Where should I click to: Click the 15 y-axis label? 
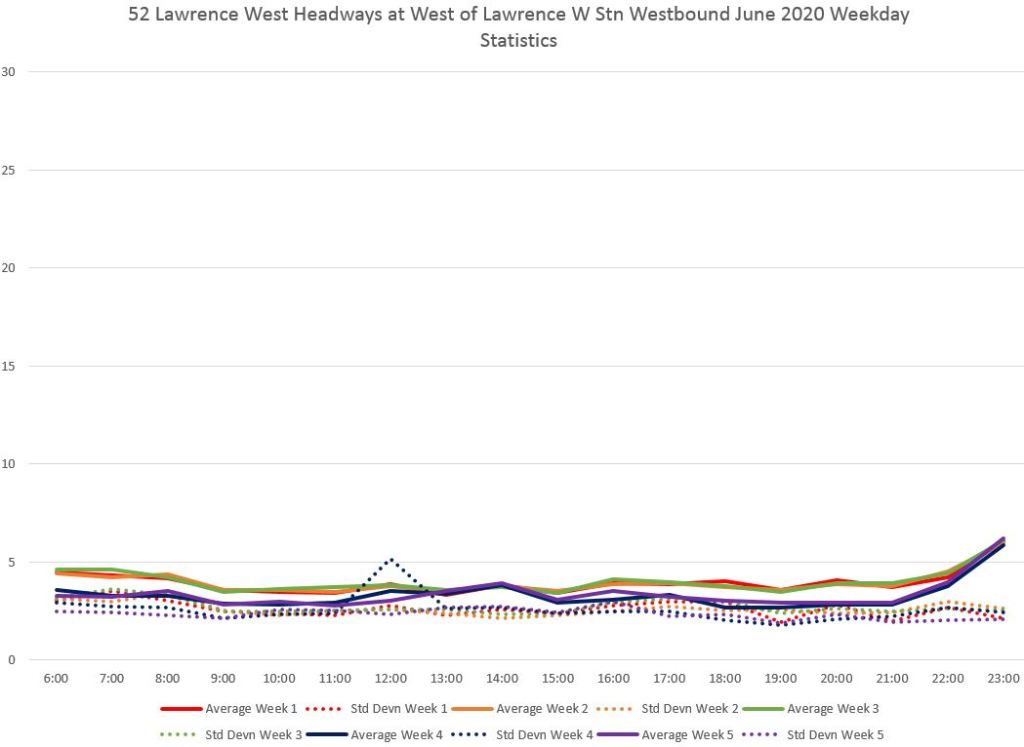pyautogui.click(x=9, y=366)
